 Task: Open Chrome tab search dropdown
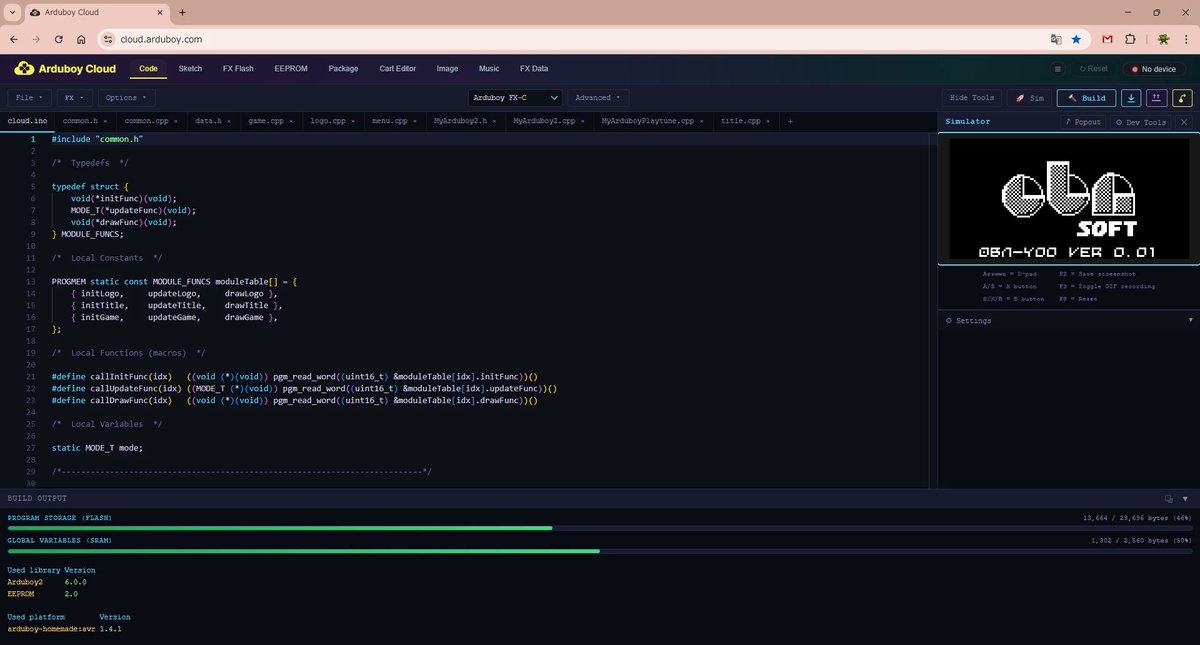click(x=10, y=12)
